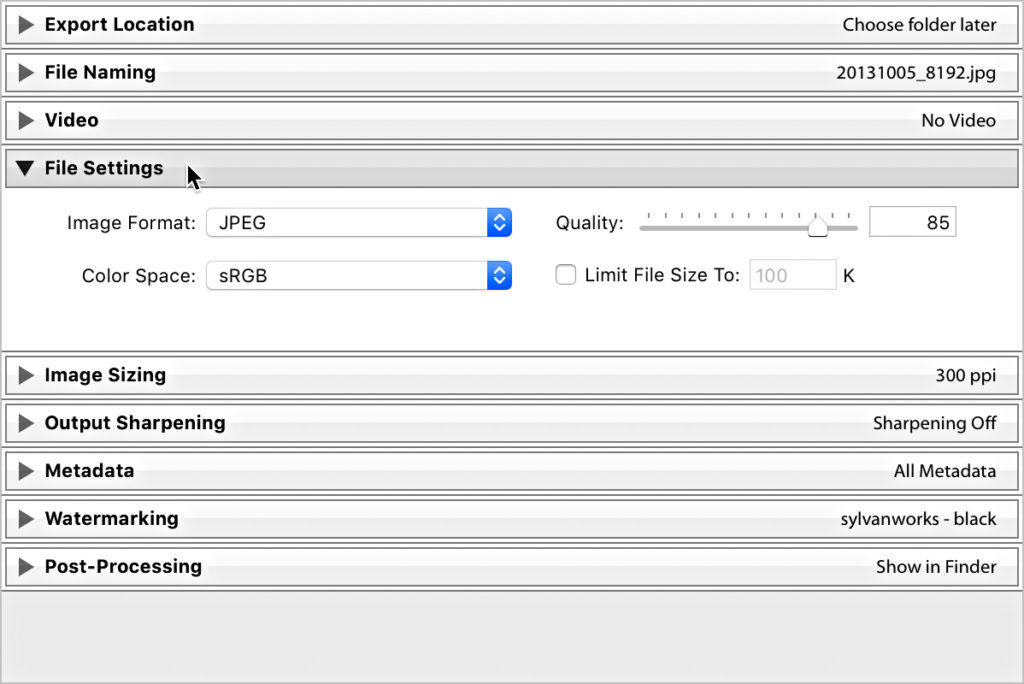Screen dimensions: 1024x684
Task: Enable the Limit File Size To checkbox
Action: click(566, 275)
